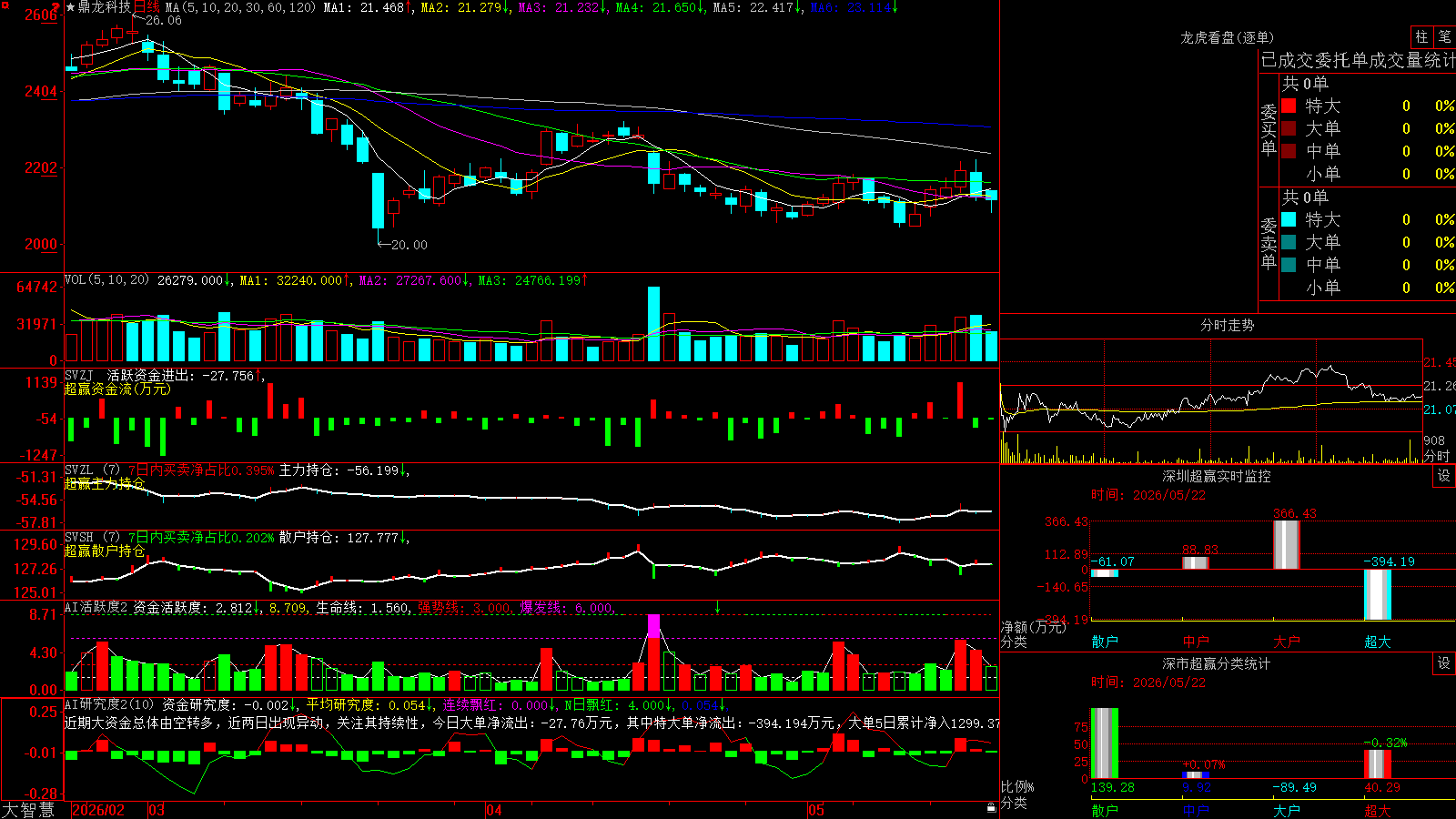Click the 04 month marker on the time axis

click(494, 810)
